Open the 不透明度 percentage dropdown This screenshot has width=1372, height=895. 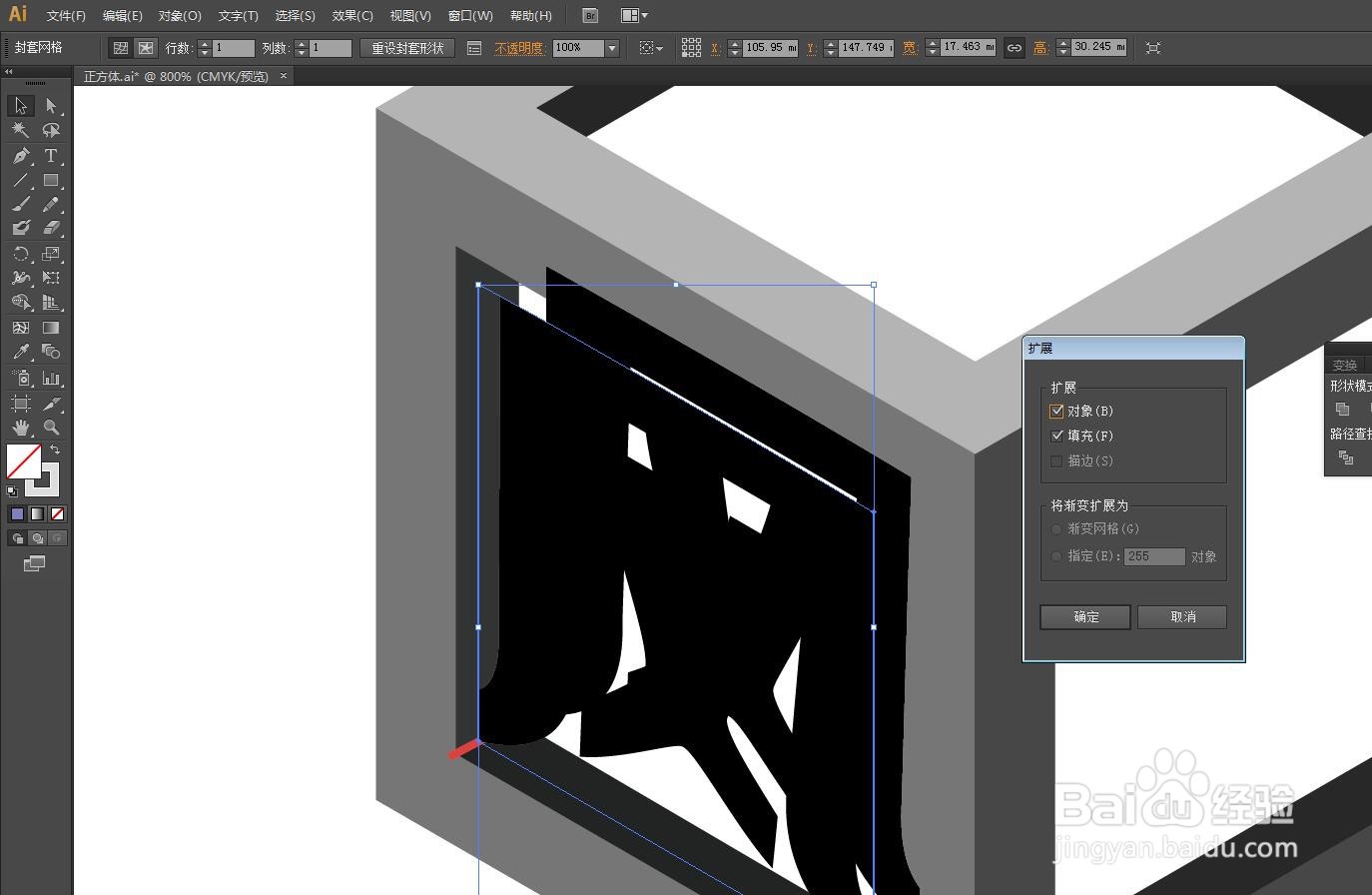[610, 47]
